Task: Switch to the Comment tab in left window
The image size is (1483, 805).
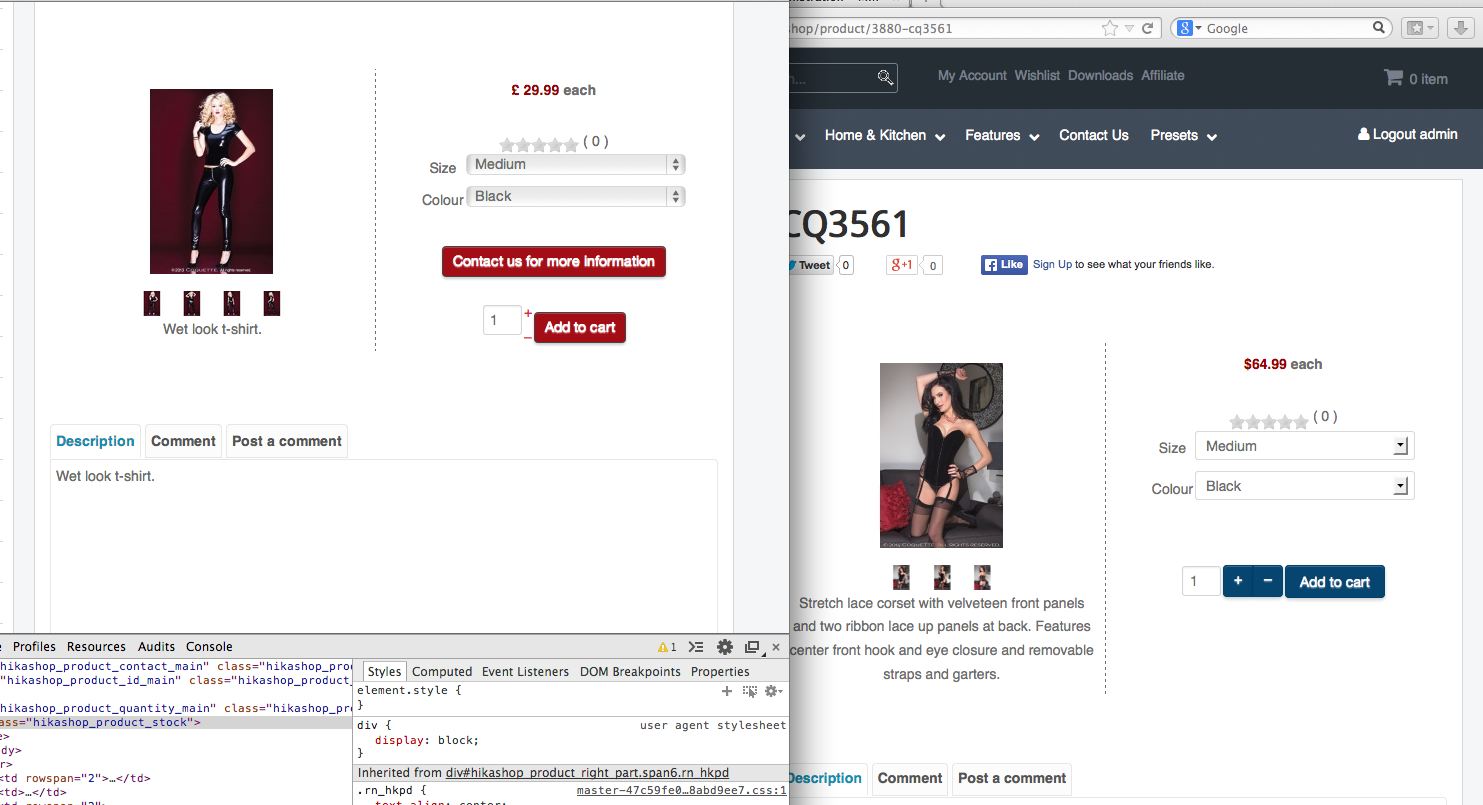Action: tap(183, 441)
